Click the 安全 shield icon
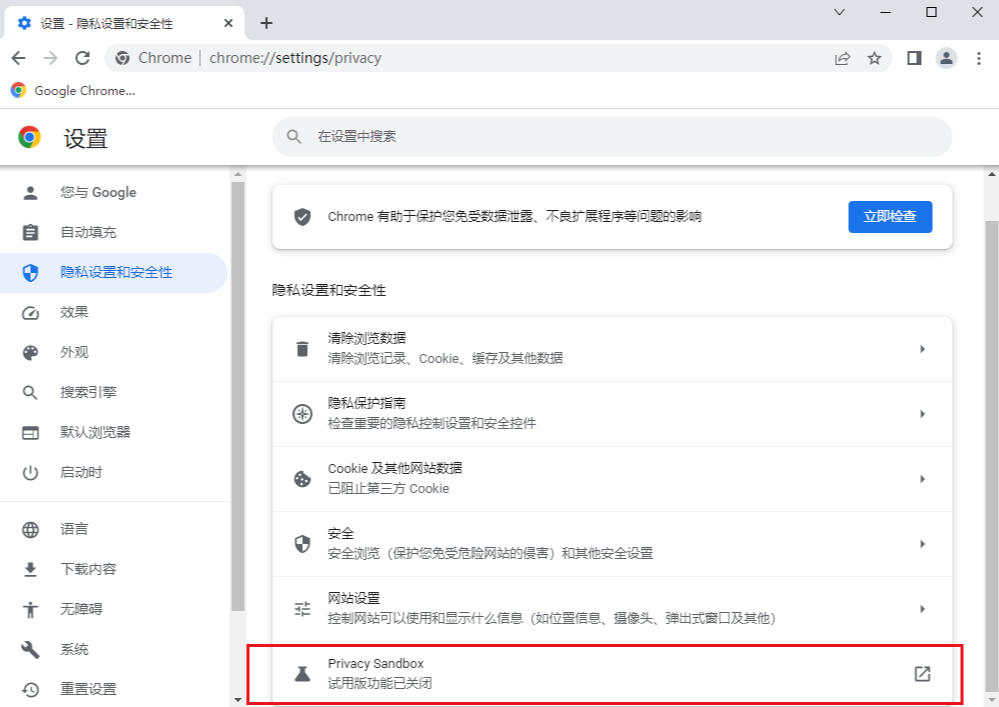The height and width of the screenshot is (707, 999). click(302, 544)
